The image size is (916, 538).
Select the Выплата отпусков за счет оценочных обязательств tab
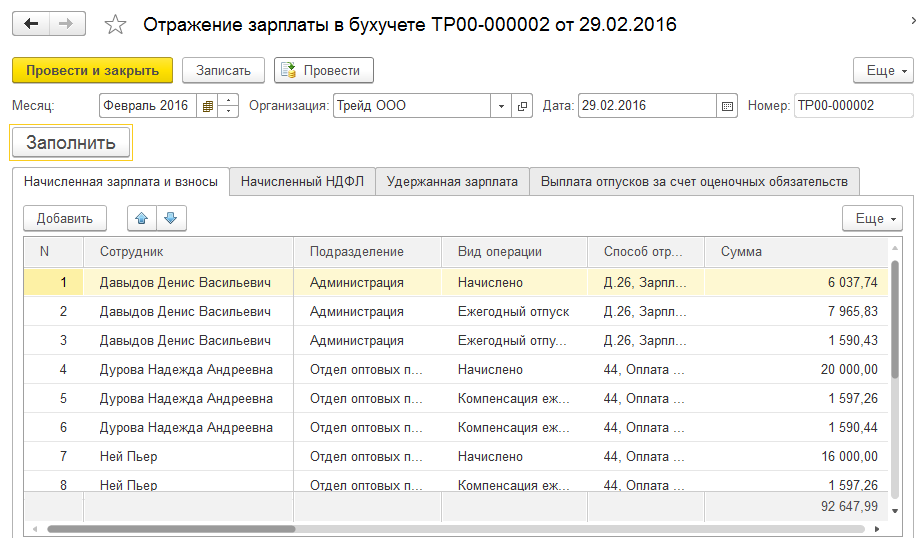[x=694, y=181]
